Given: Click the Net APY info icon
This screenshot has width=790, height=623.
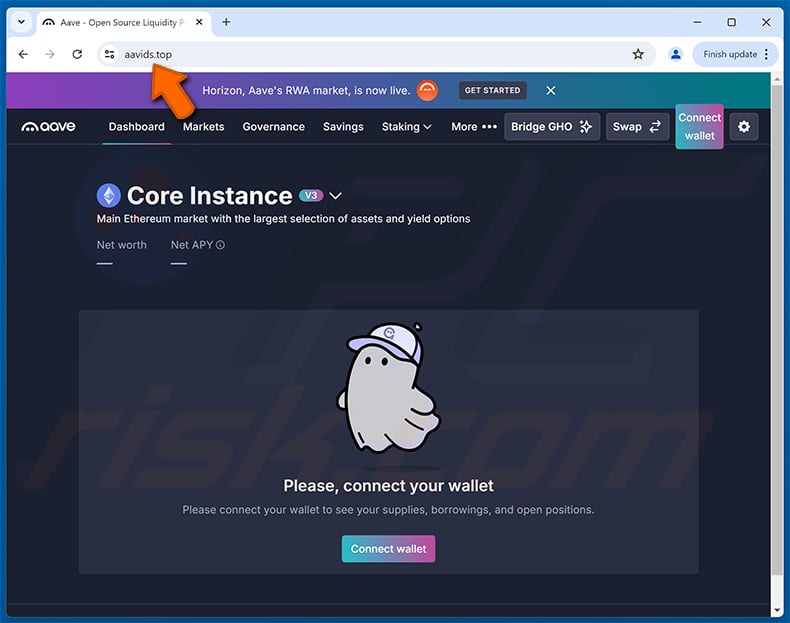Looking at the screenshot, I should [x=220, y=245].
